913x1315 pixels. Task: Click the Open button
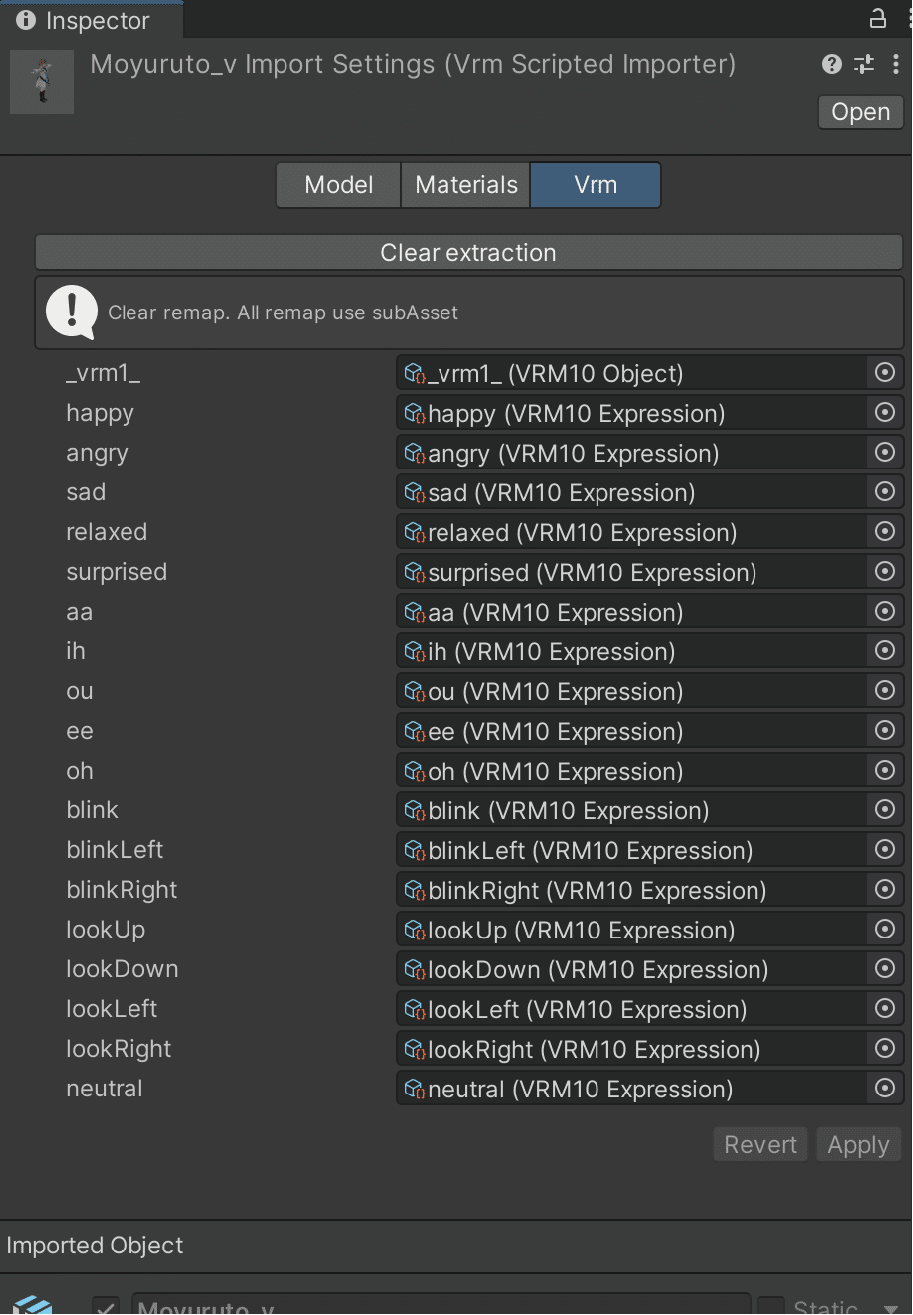point(859,111)
